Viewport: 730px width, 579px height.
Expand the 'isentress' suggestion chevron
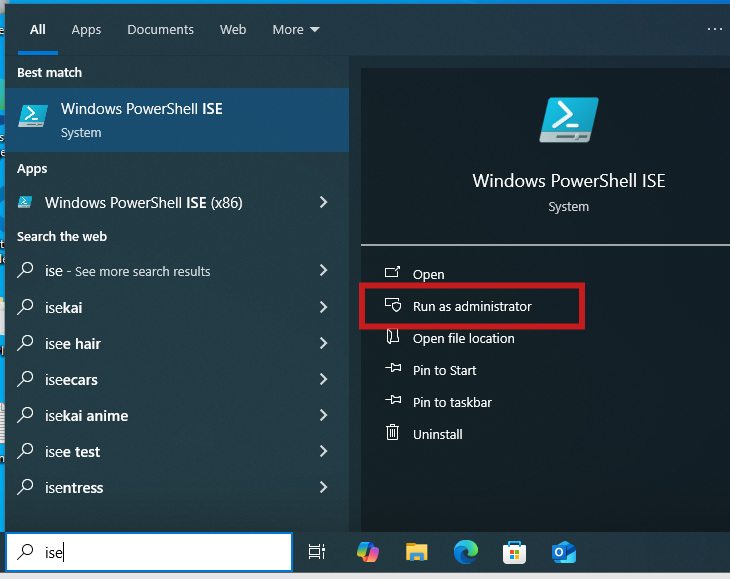tap(324, 487)
